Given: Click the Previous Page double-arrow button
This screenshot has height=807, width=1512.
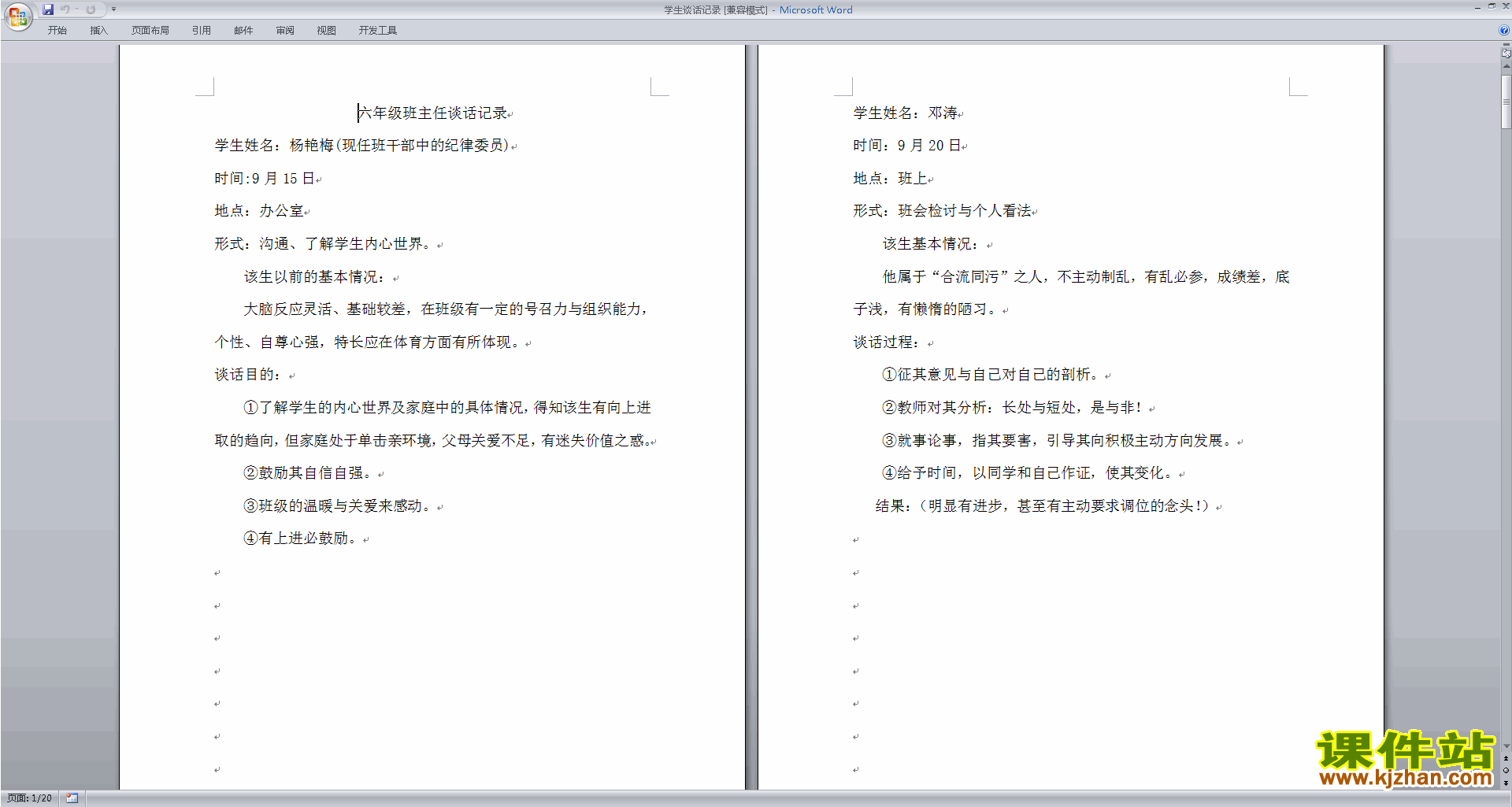Looking at the screenshot, I should [x=1506, y=759].
